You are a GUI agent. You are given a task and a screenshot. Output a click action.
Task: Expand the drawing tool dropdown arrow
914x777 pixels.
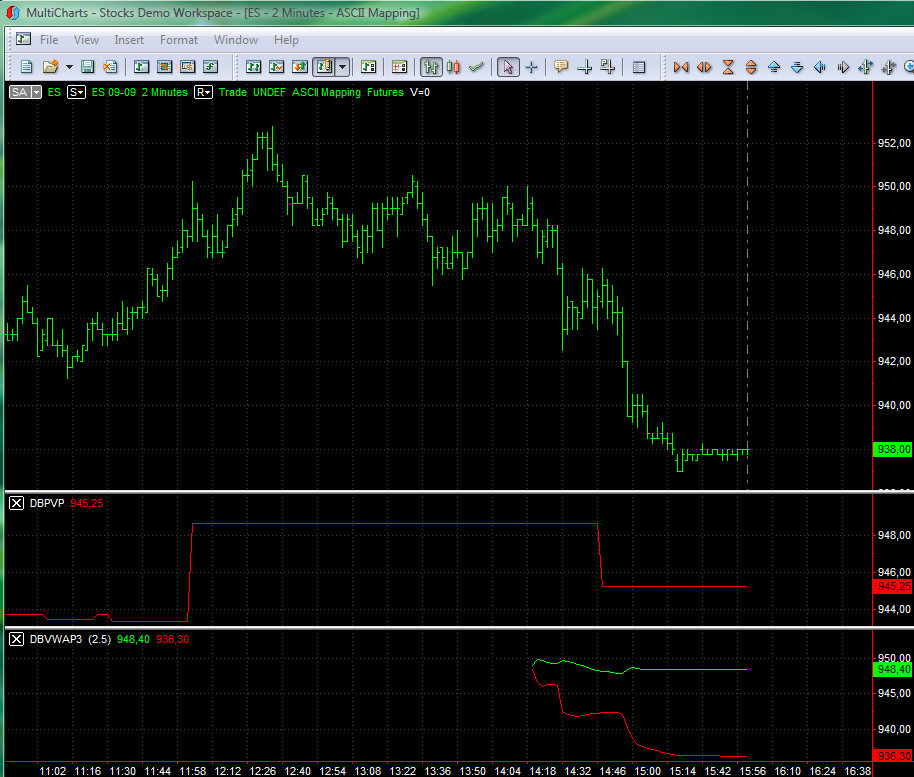[x=342, y=67]
